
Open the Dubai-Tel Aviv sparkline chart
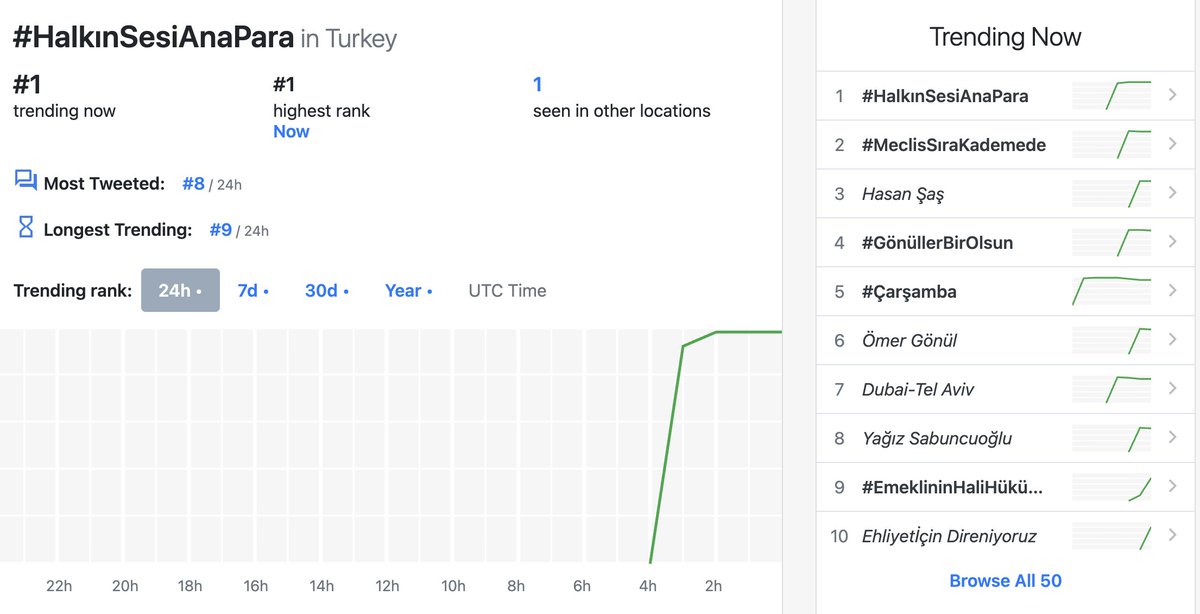[x=1112, y=390]
